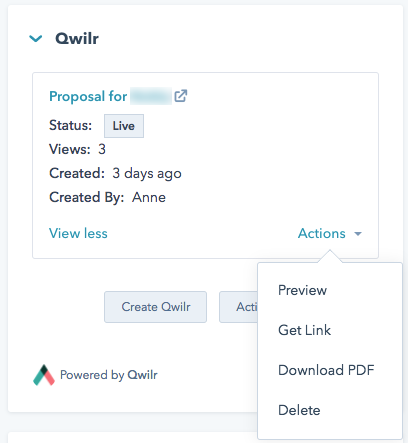Screen dimensions: 408x443
Task: Click the blurred proposal recipient name
Action: click(x=151, y=96)
